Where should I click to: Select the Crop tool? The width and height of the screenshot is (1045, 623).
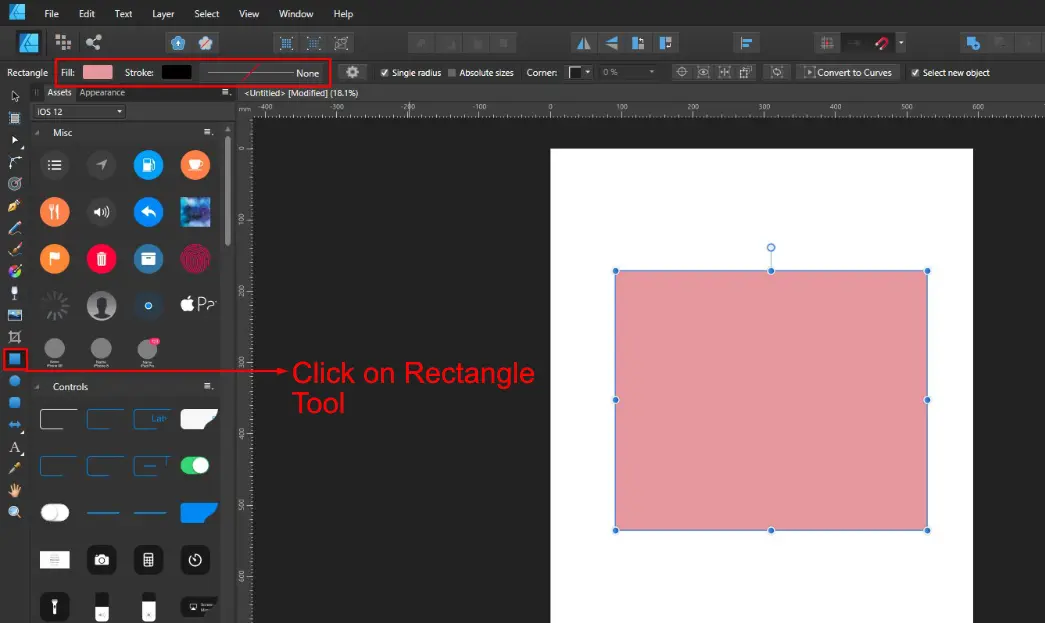[15, 337]
